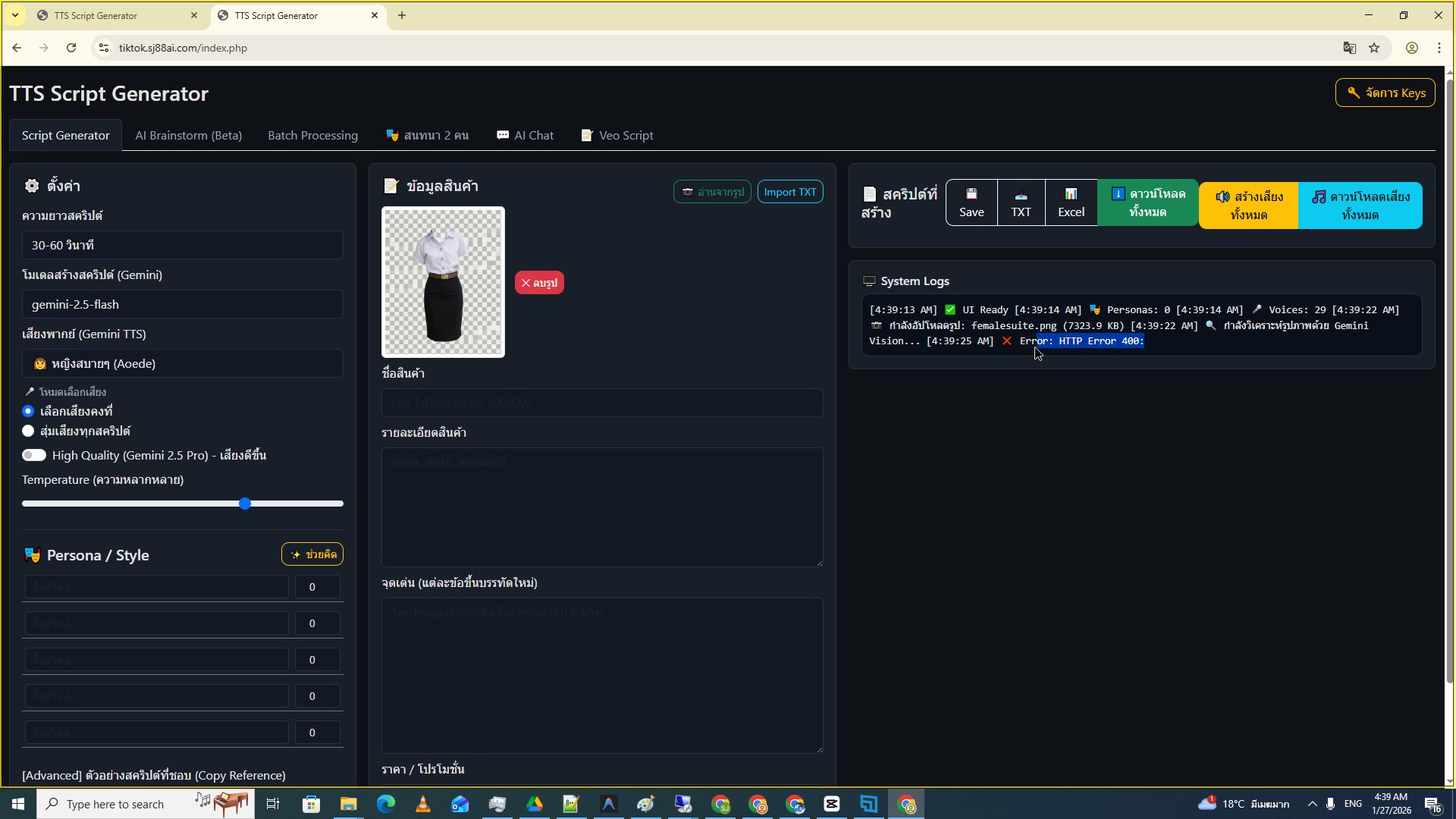This screenshot has width=1456, height=819.
Task: Click Import TXT to load product data
Action: click(790, 191)
